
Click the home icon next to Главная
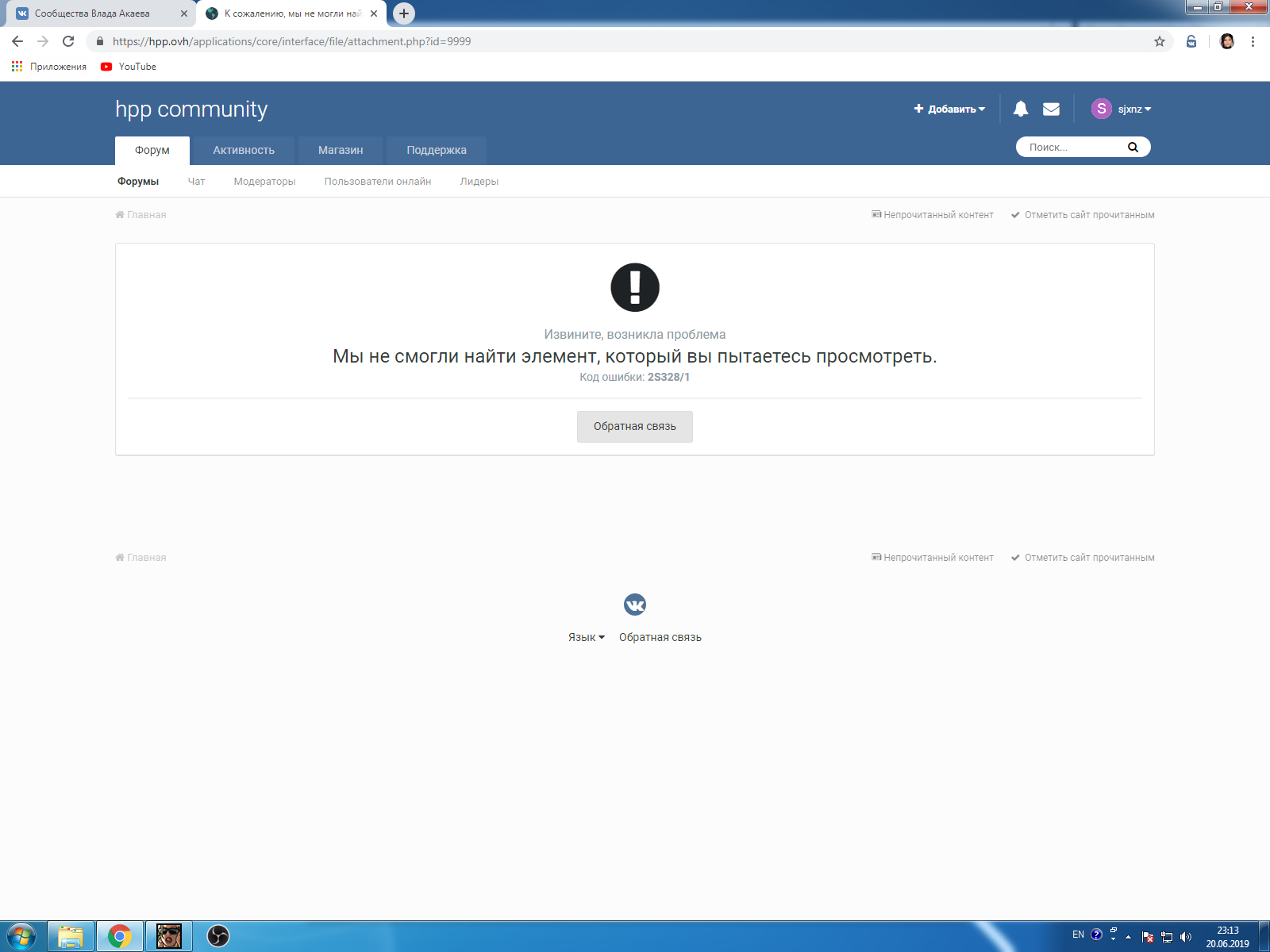119,214
